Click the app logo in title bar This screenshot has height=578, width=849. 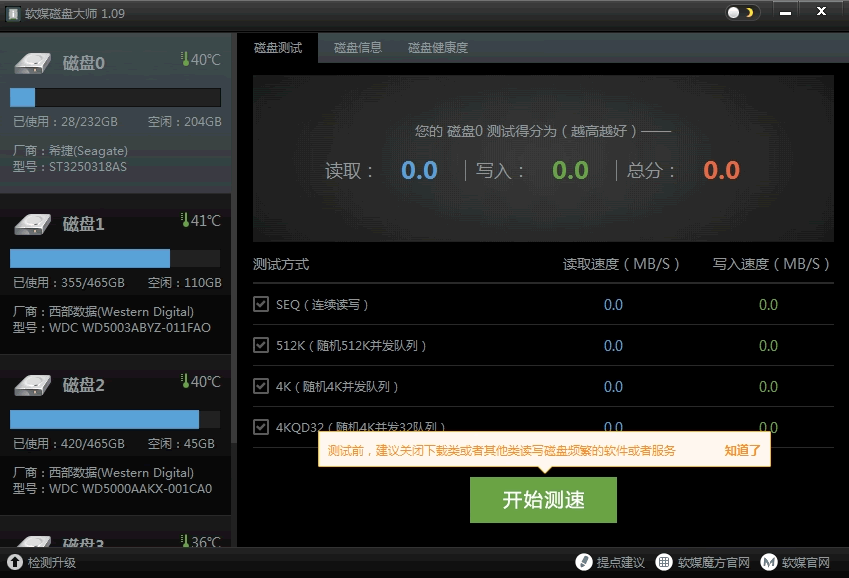[13, 13]
